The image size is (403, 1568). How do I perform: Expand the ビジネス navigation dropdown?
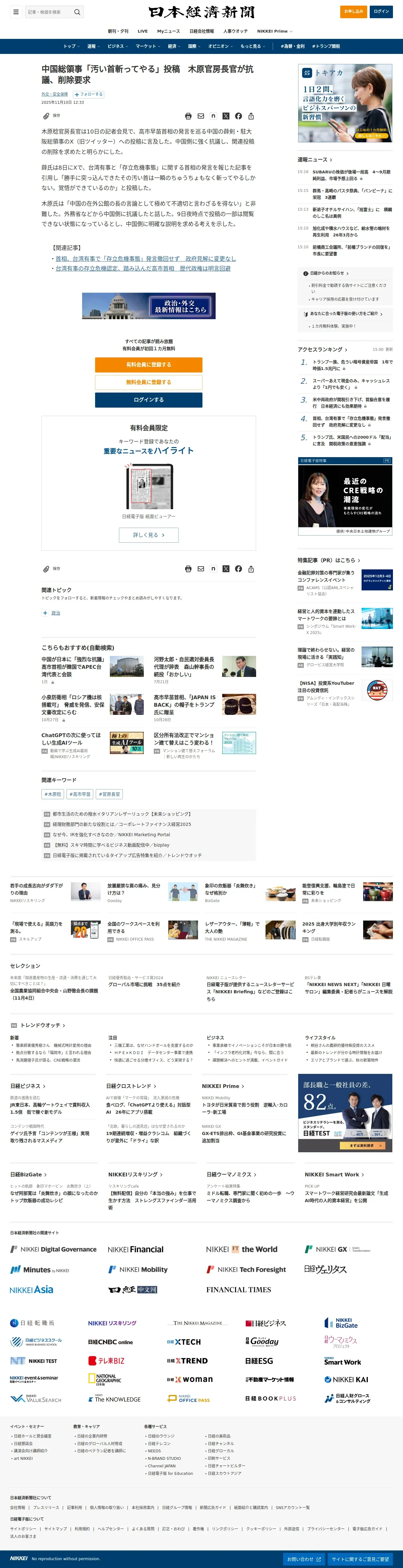[x=118, y=46]
